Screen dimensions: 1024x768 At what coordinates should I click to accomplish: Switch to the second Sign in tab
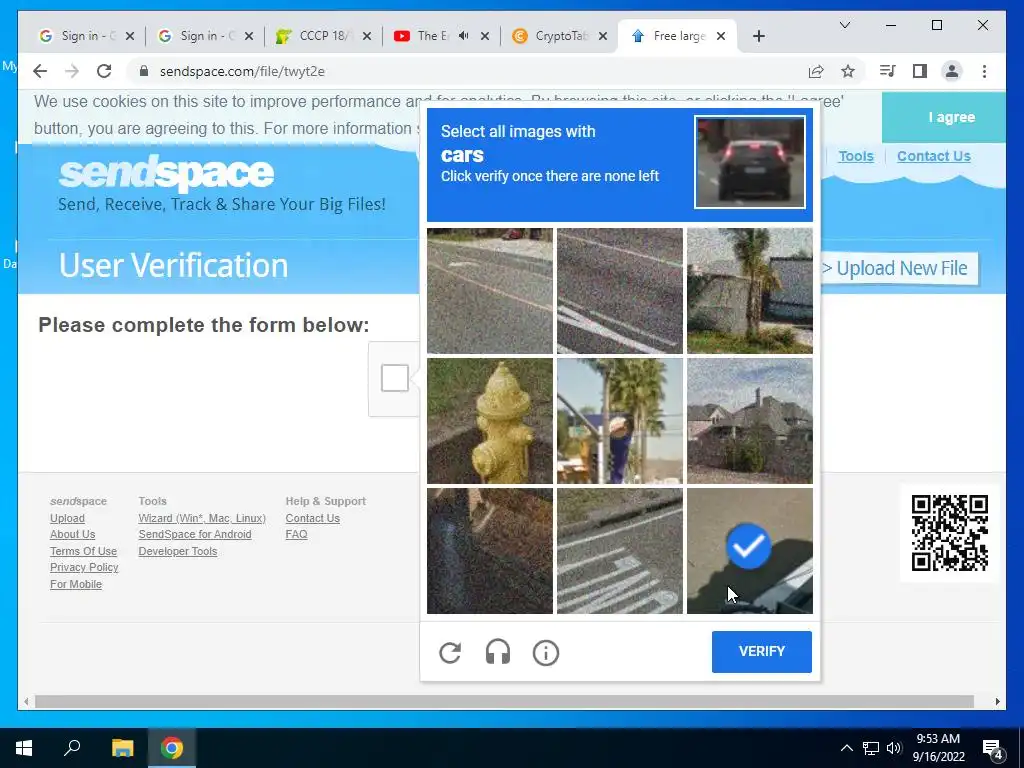click(x=205, y=36)
